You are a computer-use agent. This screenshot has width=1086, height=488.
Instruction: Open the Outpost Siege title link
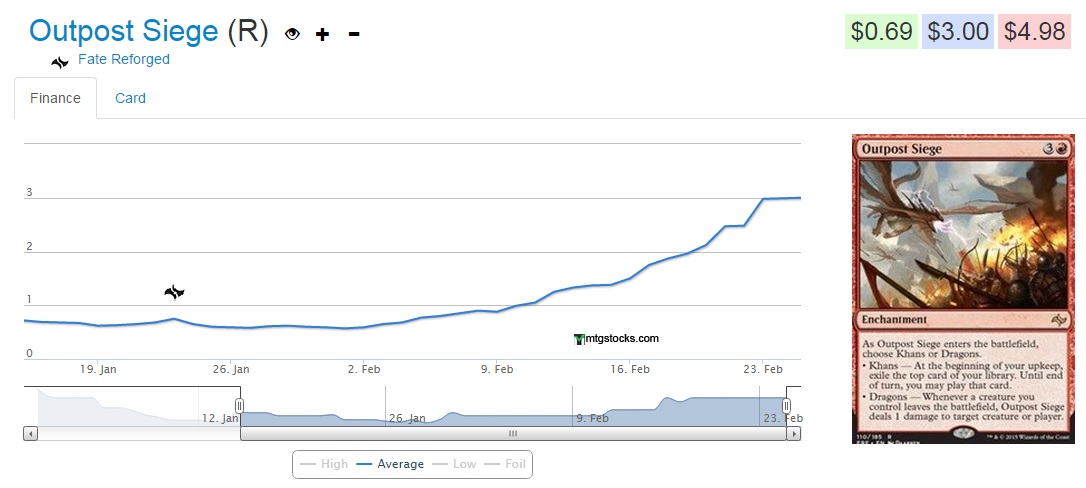[x=124, y=31]
